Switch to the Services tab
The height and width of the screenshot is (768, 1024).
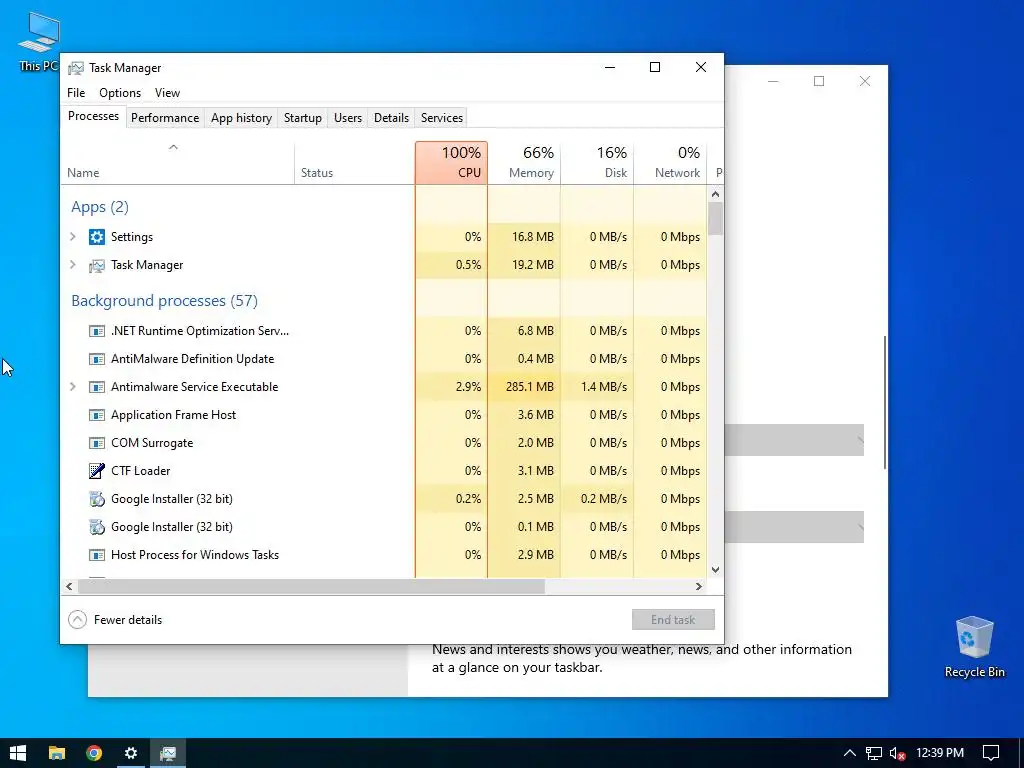(x=441, y=118)
